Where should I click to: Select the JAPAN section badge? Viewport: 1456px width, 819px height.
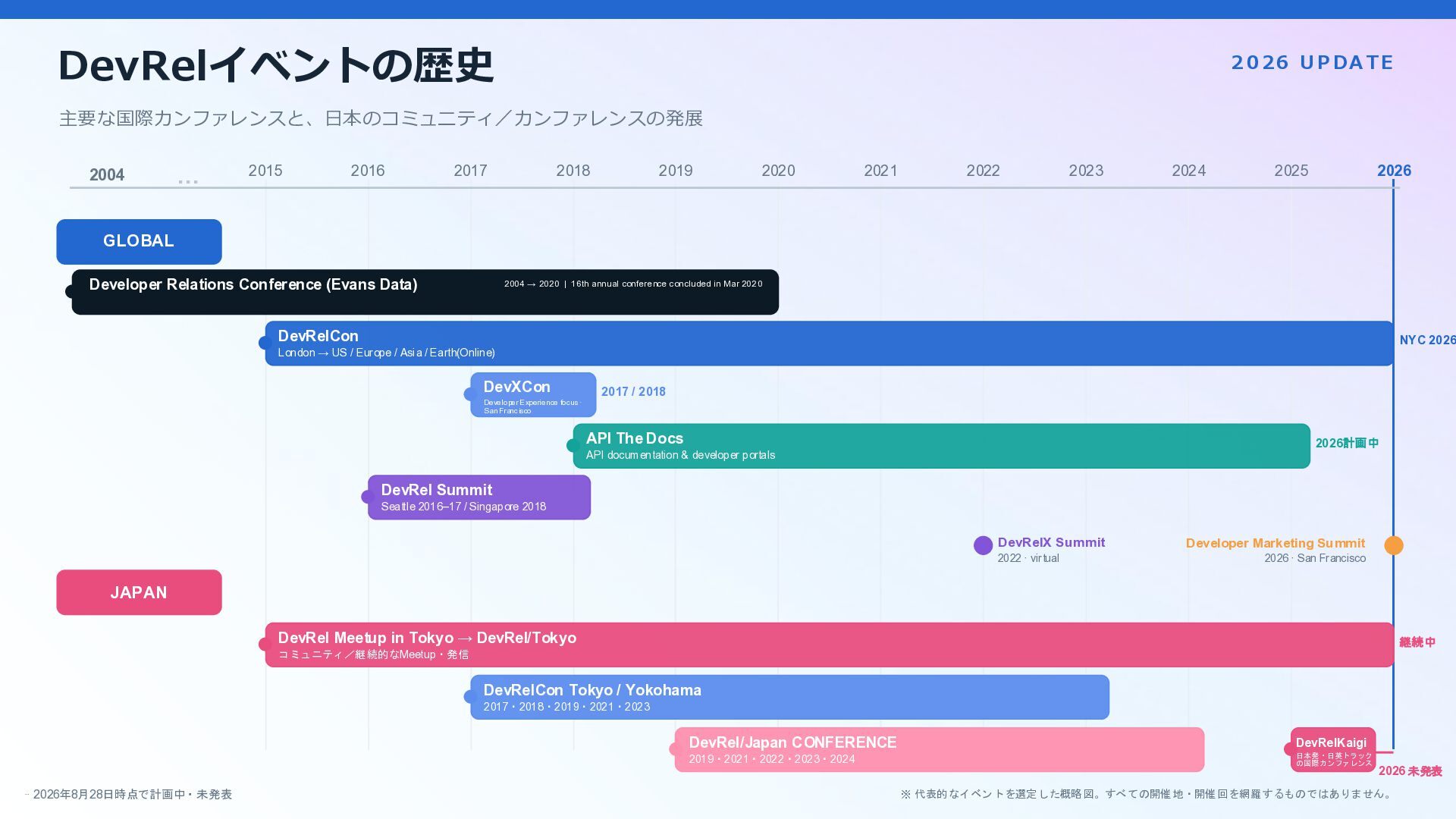point(139,592)
